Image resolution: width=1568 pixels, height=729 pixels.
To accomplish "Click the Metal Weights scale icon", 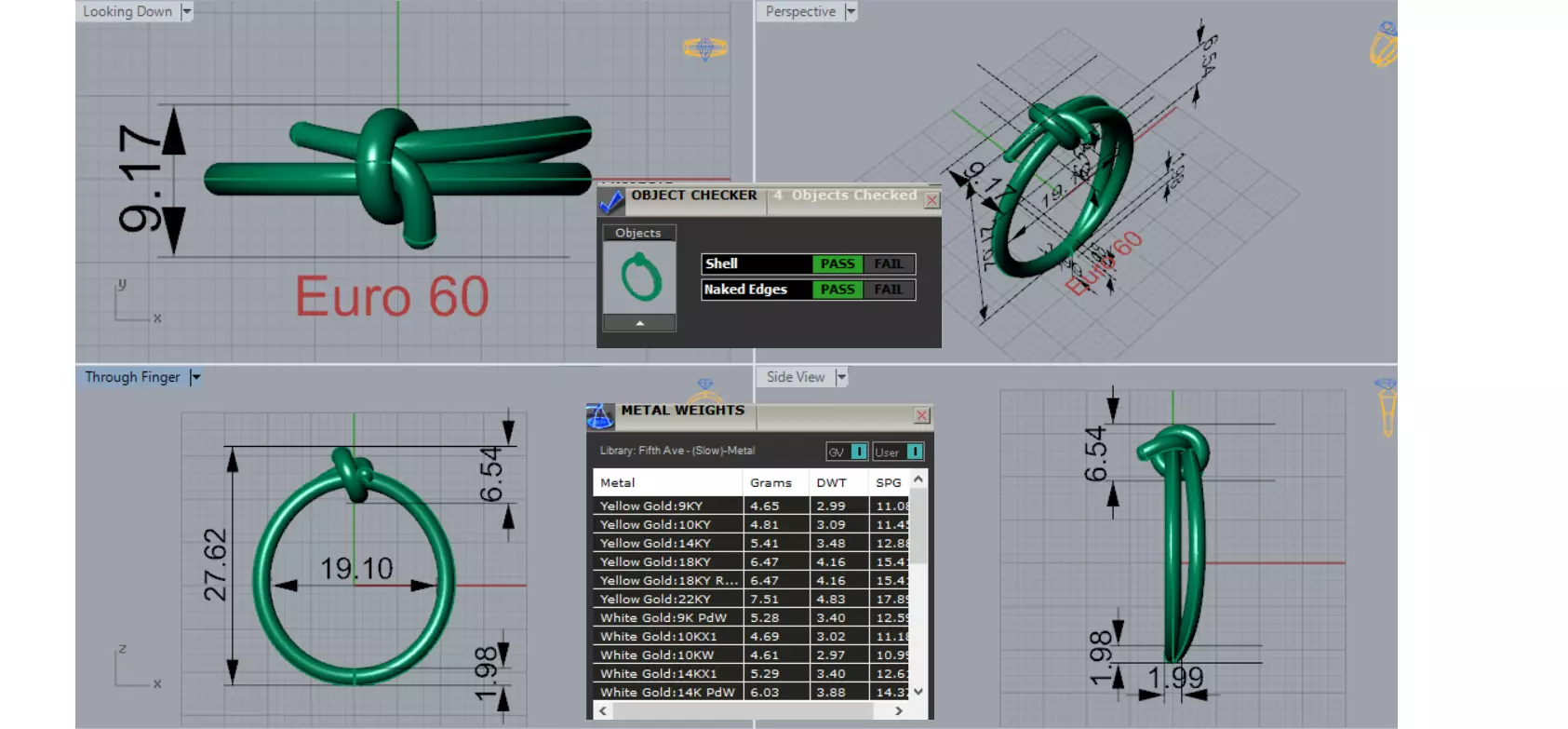I will click(x=600, y=416).
